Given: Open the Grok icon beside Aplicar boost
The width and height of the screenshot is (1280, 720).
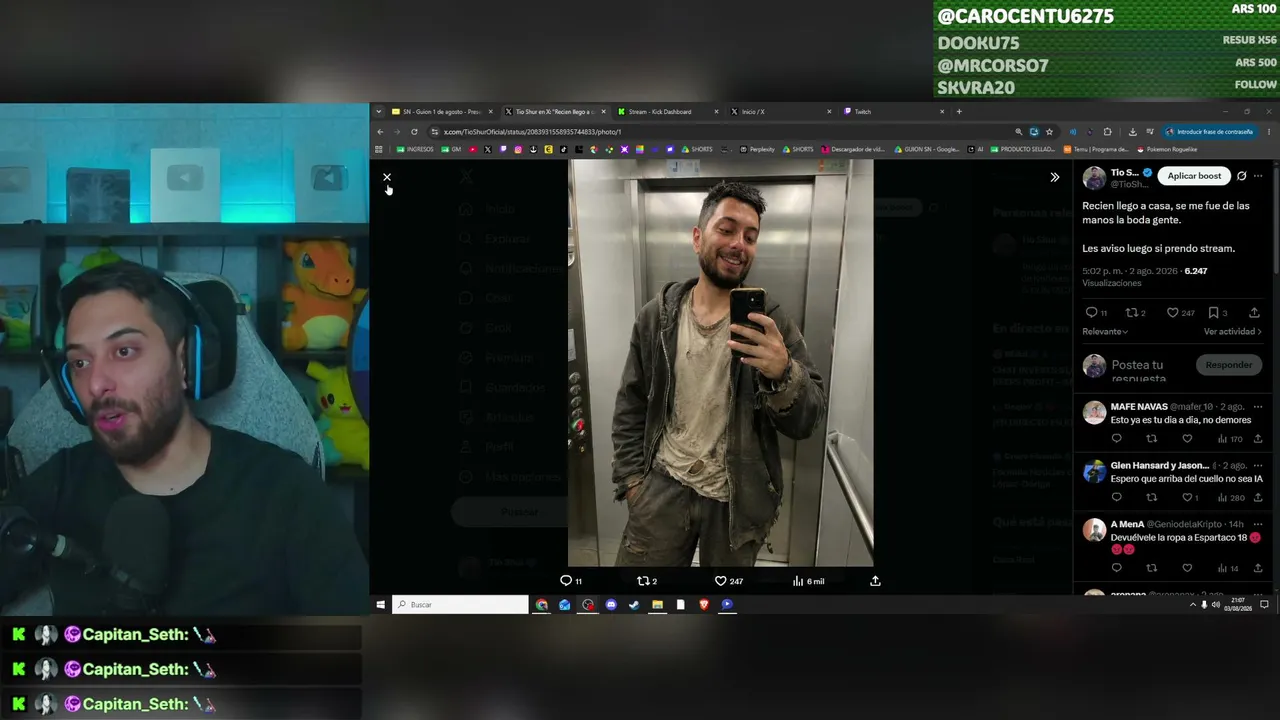Looking at the screenshot, I should pos(1241,176).
